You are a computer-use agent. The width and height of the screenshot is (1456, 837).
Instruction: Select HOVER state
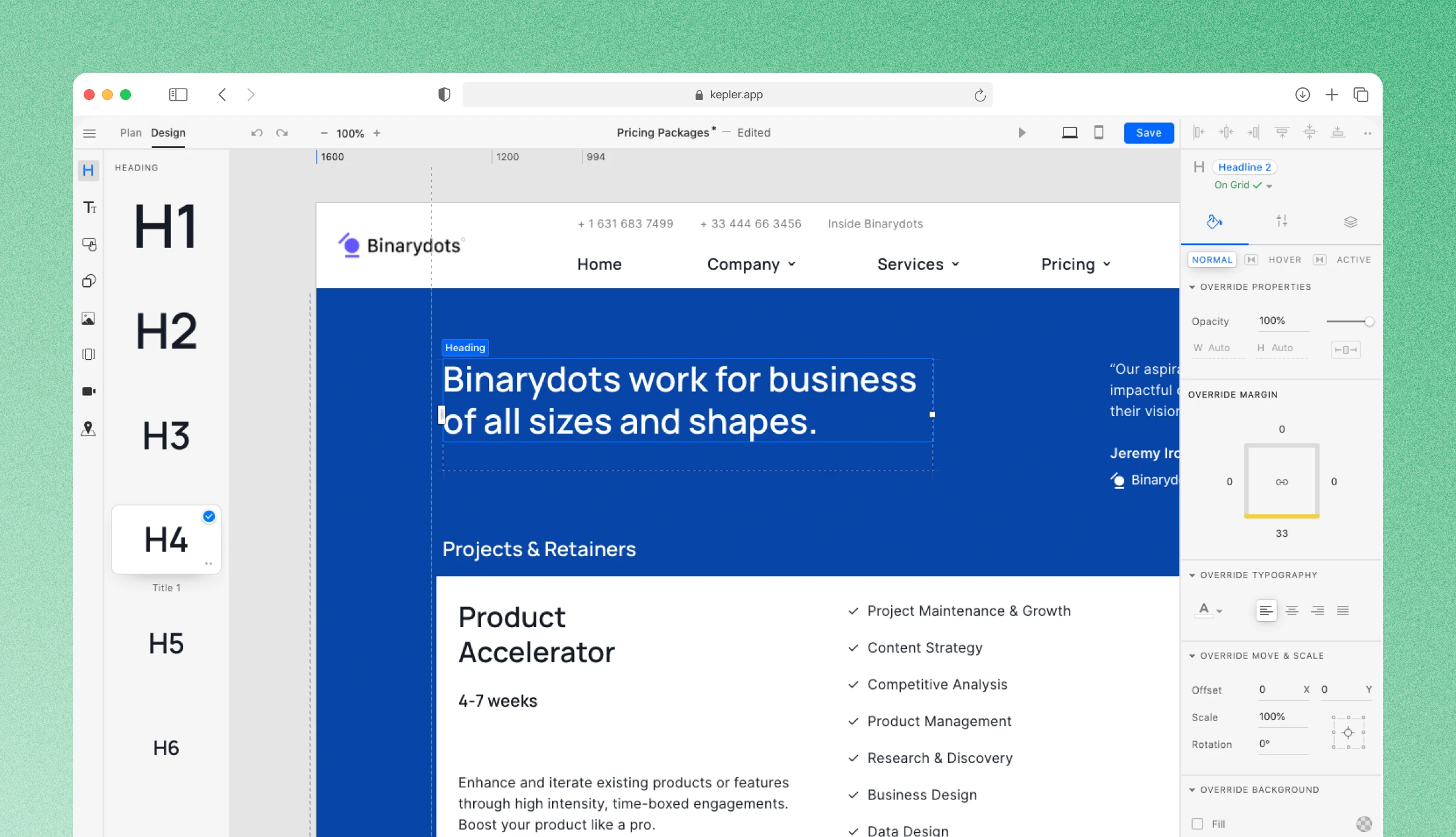tap(1285, 260)
